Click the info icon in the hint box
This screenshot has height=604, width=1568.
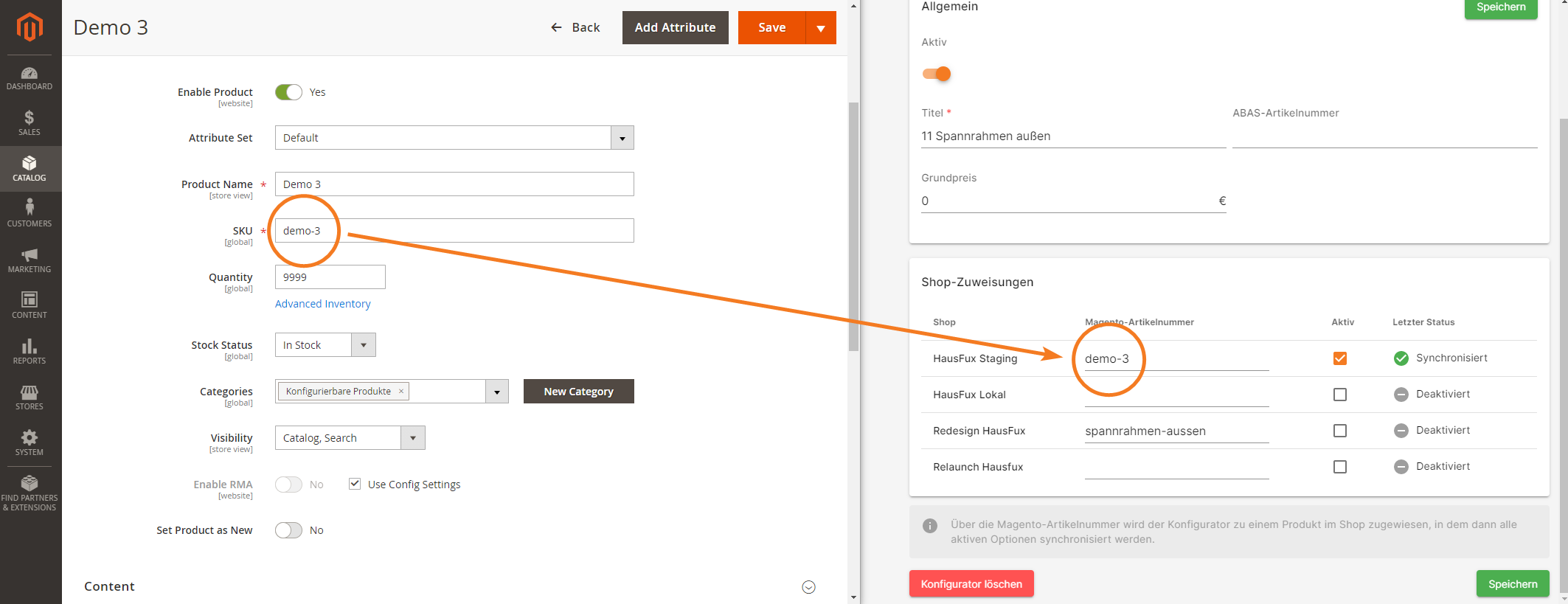point(930,526)
